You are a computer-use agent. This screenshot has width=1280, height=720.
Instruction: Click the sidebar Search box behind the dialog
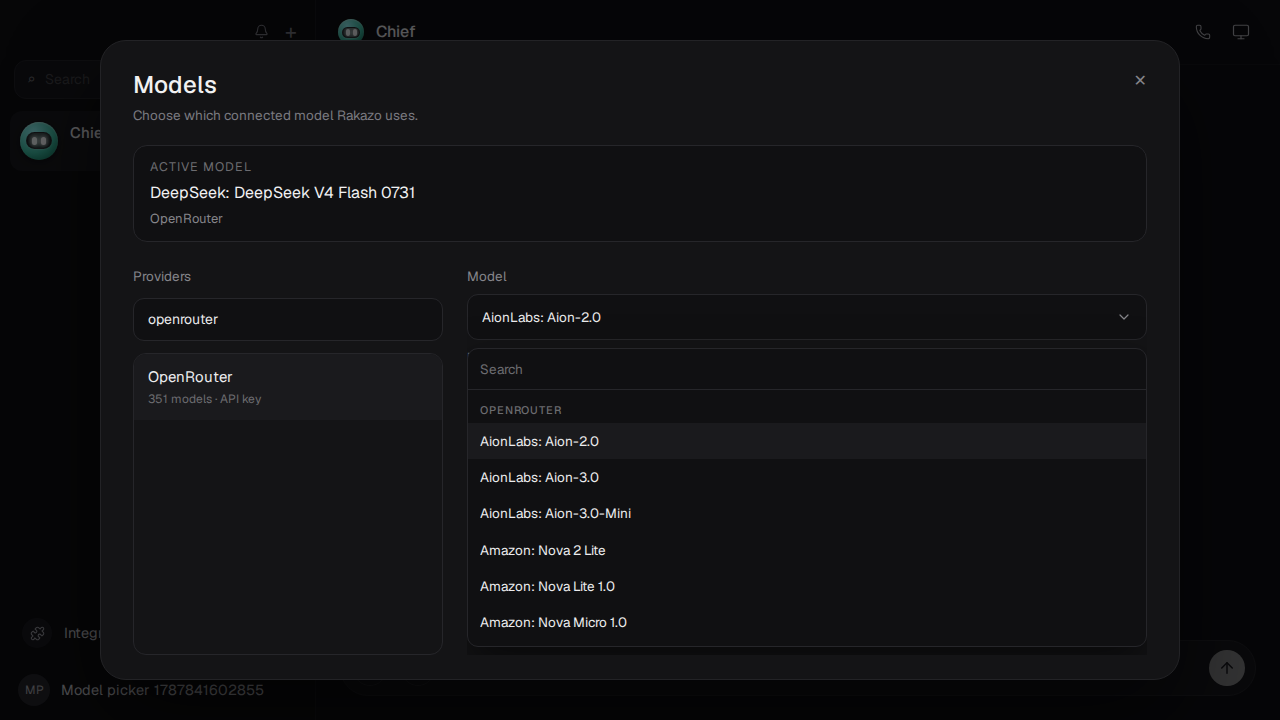tap(57, 79)
